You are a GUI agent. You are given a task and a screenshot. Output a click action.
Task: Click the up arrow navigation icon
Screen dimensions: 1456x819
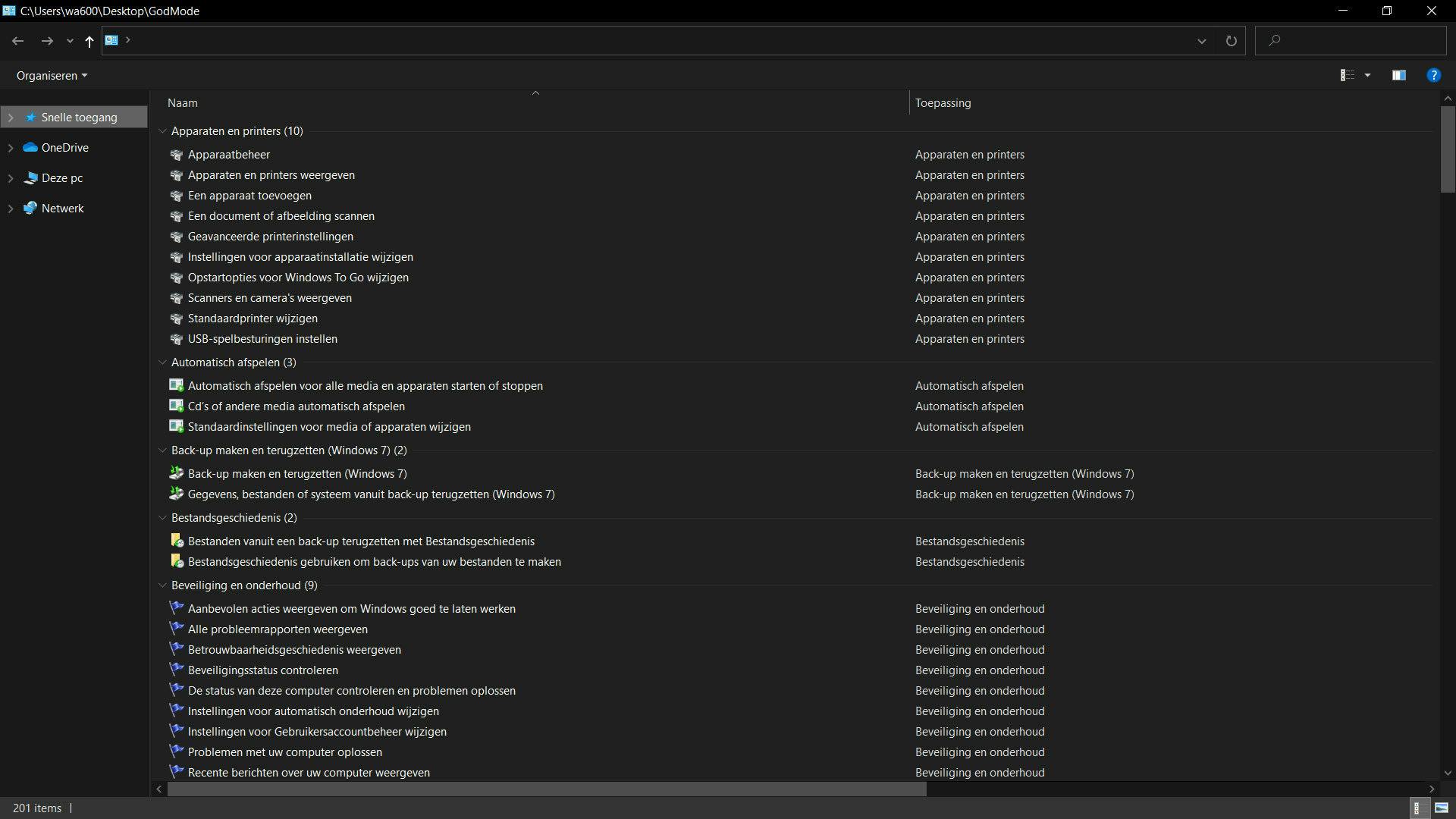tap(89, 41)
